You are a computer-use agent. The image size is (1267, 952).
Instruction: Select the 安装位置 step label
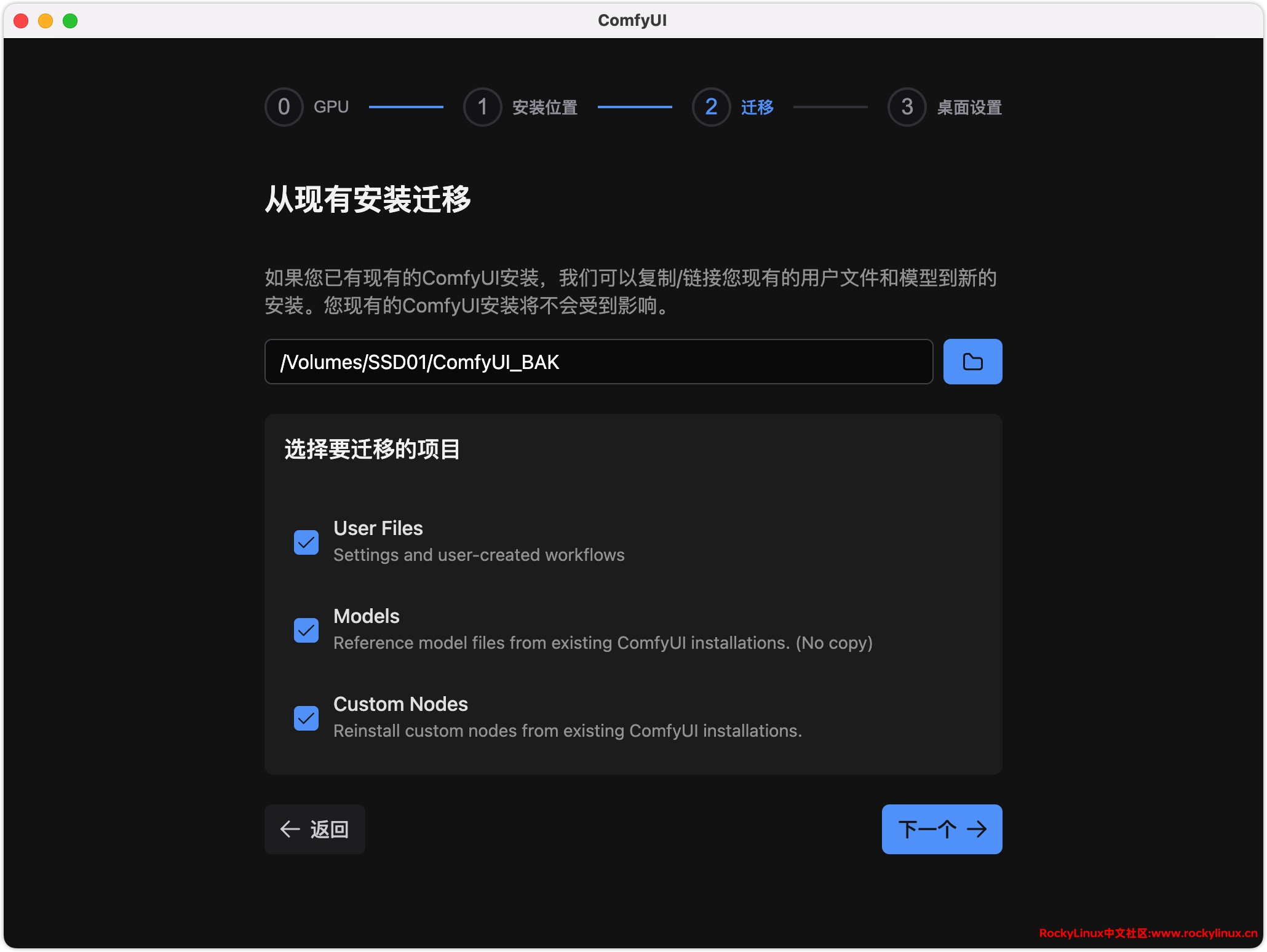coord(545,108)
